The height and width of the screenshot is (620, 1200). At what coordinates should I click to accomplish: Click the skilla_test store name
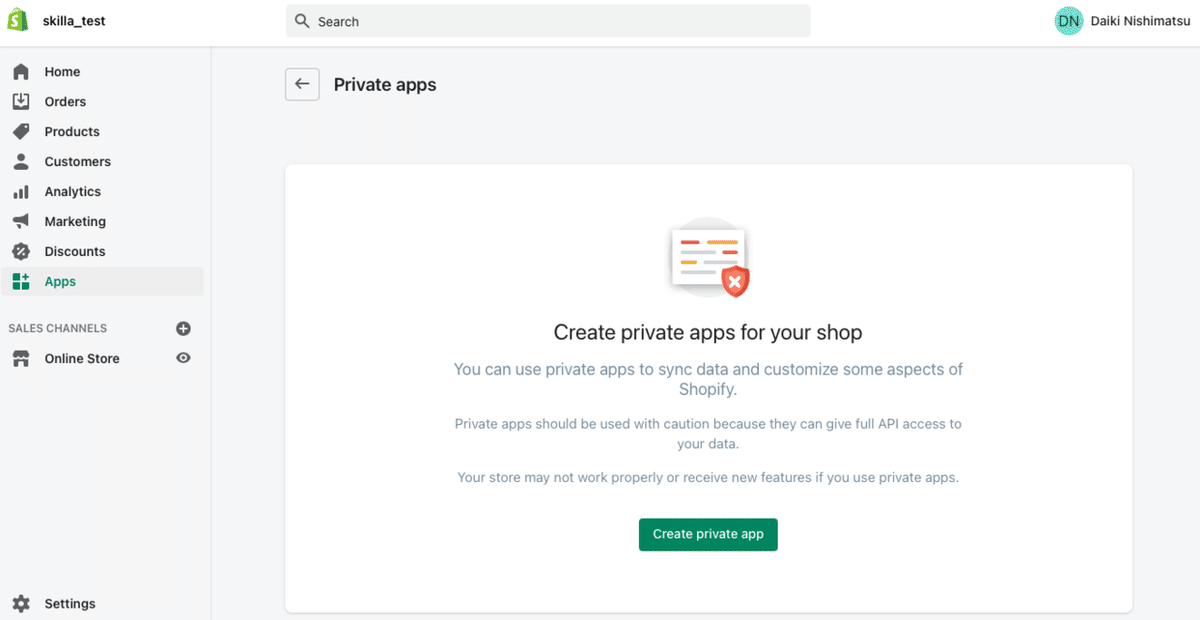74,21
